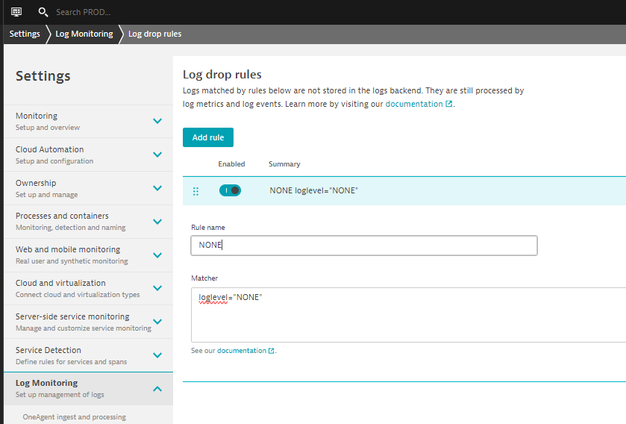
Task: Go to Log Monitoring breadcrumb
Action: pyautogui.click(x=84, y=34)
